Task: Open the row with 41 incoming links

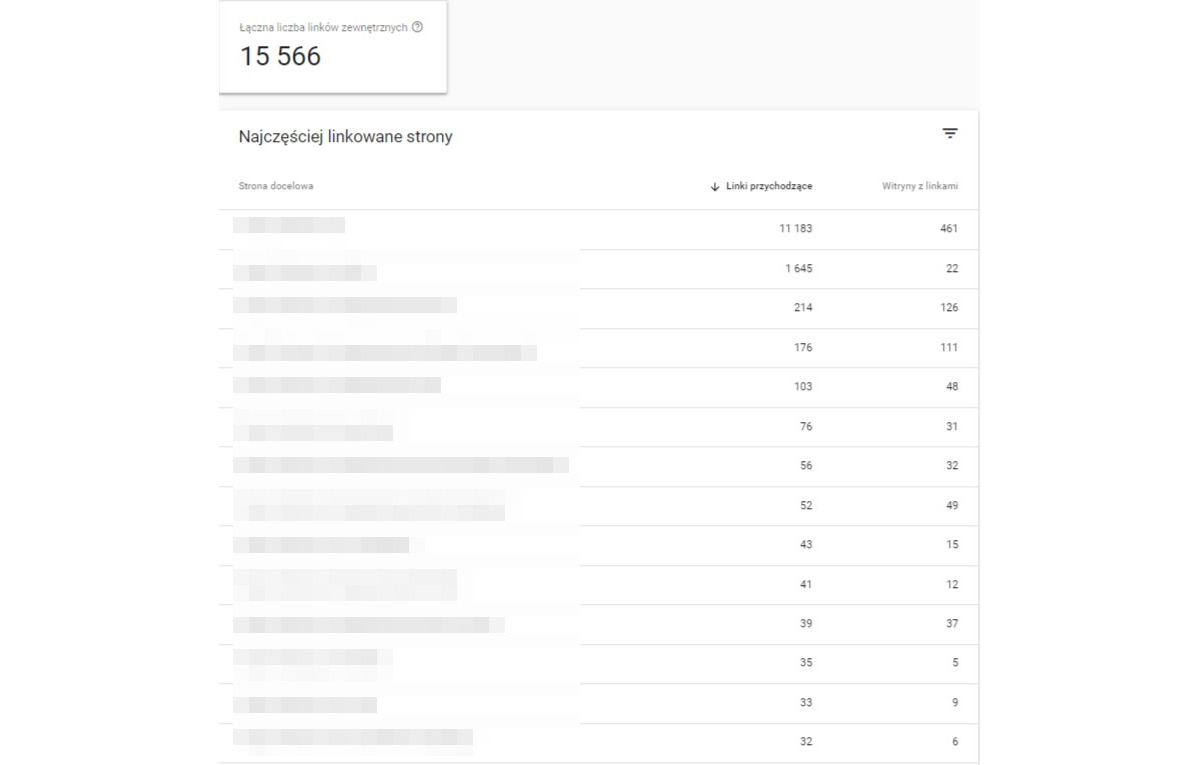Action: pyautogui.click(x=598, y=585)
